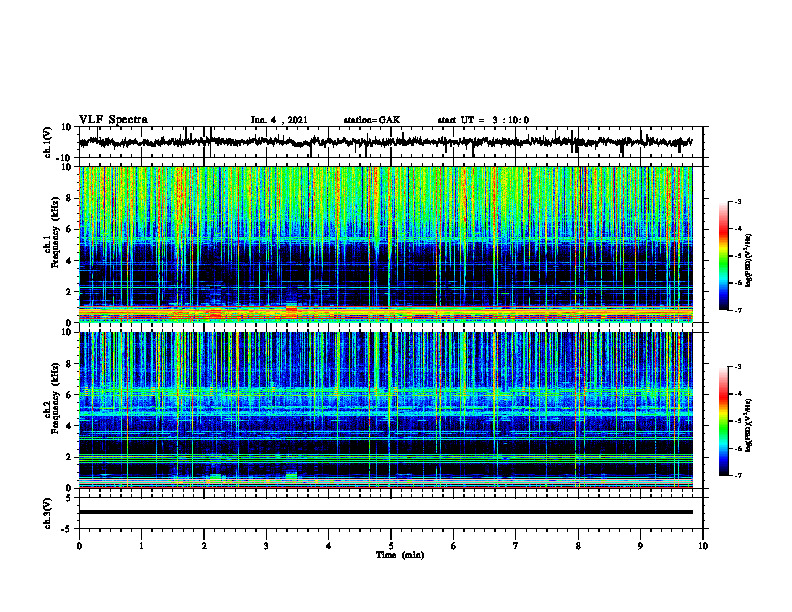Click the '-7' label on ch.1 color scale

click(x=737, y=310)
